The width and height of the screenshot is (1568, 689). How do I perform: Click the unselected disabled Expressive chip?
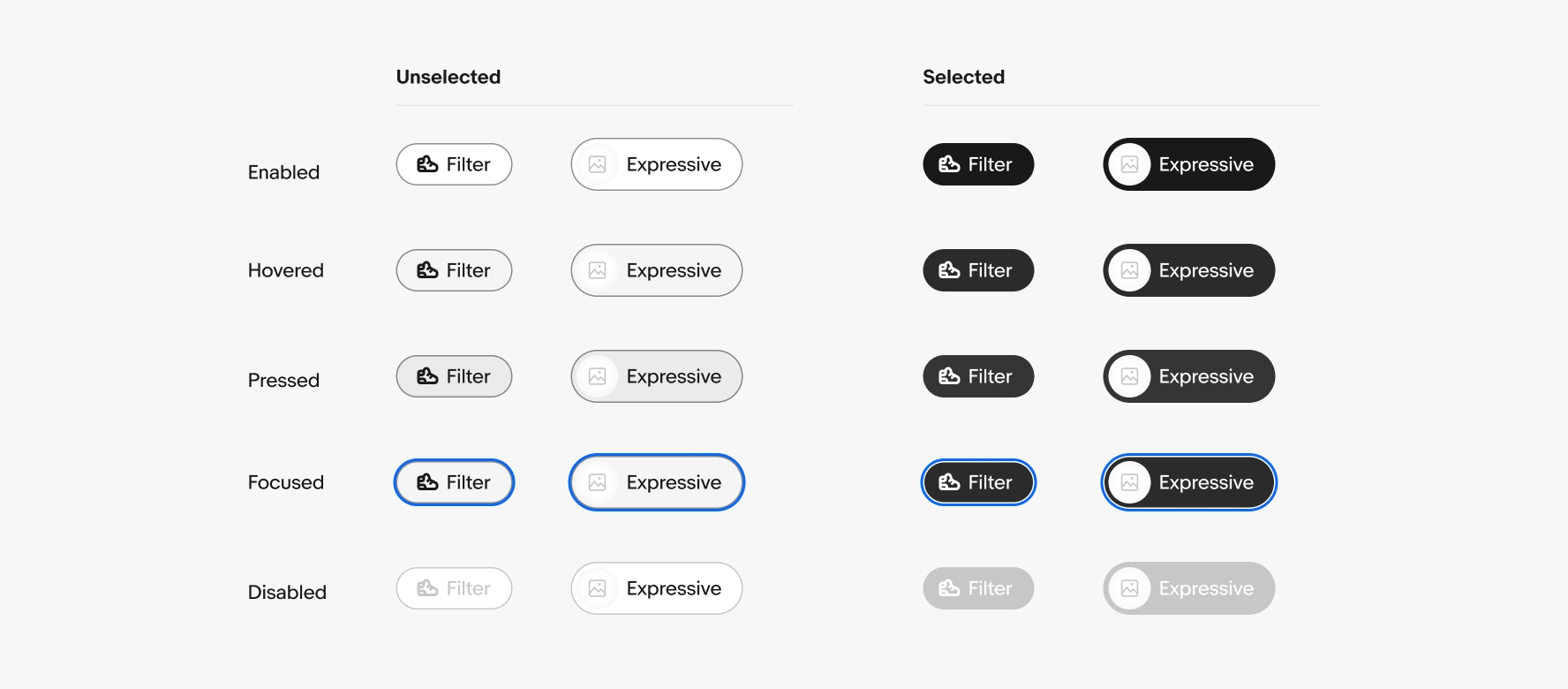click(x=657, y=588)
